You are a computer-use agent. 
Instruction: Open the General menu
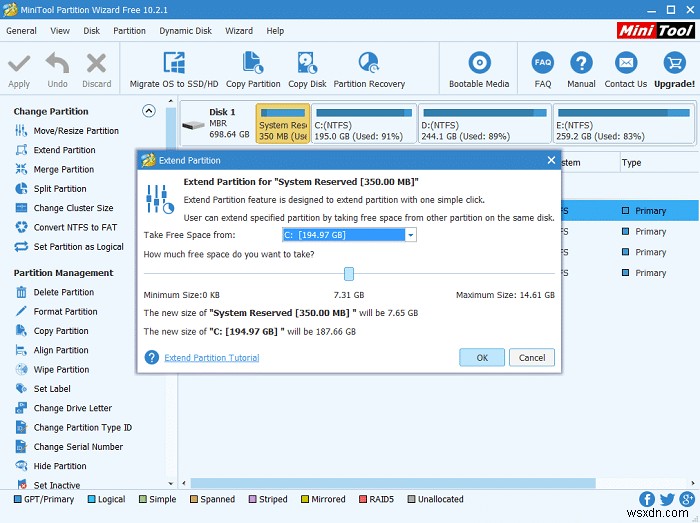(21, 31)
